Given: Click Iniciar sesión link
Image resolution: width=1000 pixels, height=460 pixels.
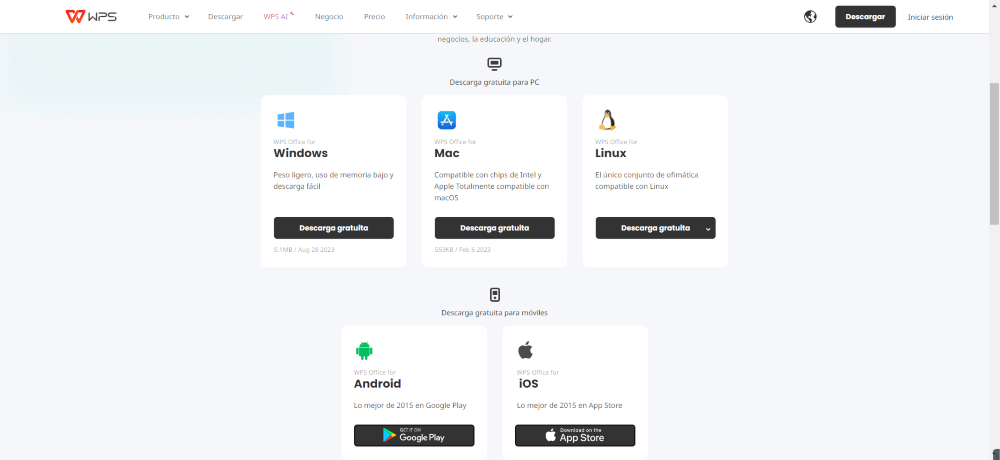Looking at the screenshot, I should click(x=930, y=17).
